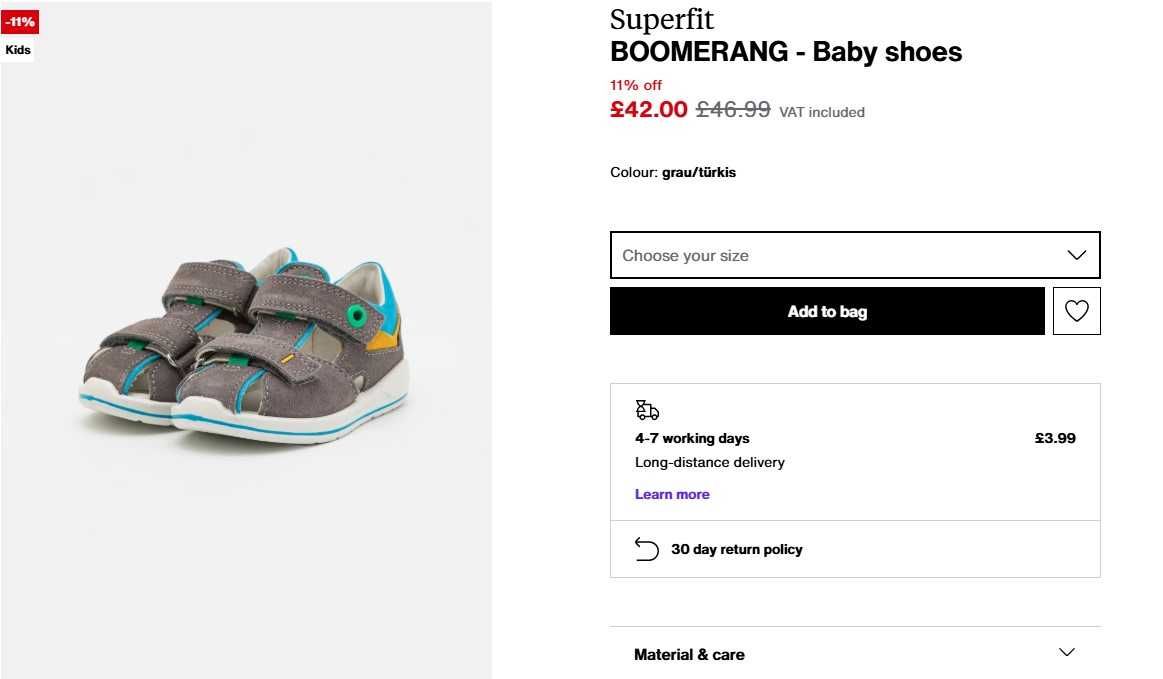Click the BOOMERANG - Baby shoes title

point(786,52)
